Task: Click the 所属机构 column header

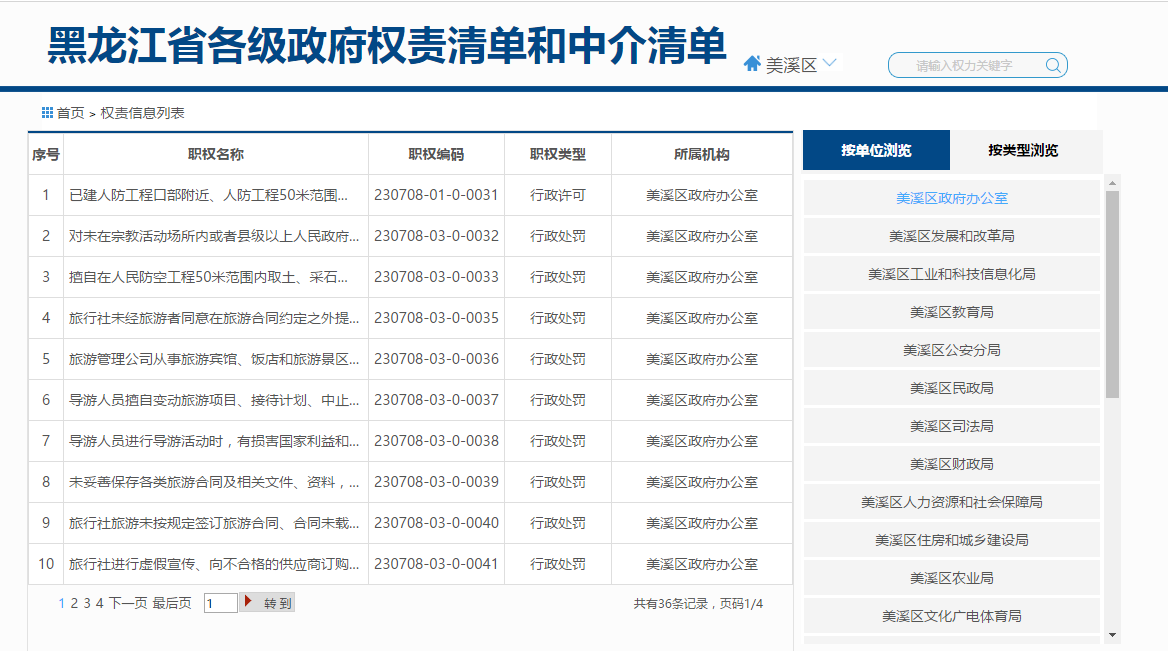Action: tap(702, 154)
